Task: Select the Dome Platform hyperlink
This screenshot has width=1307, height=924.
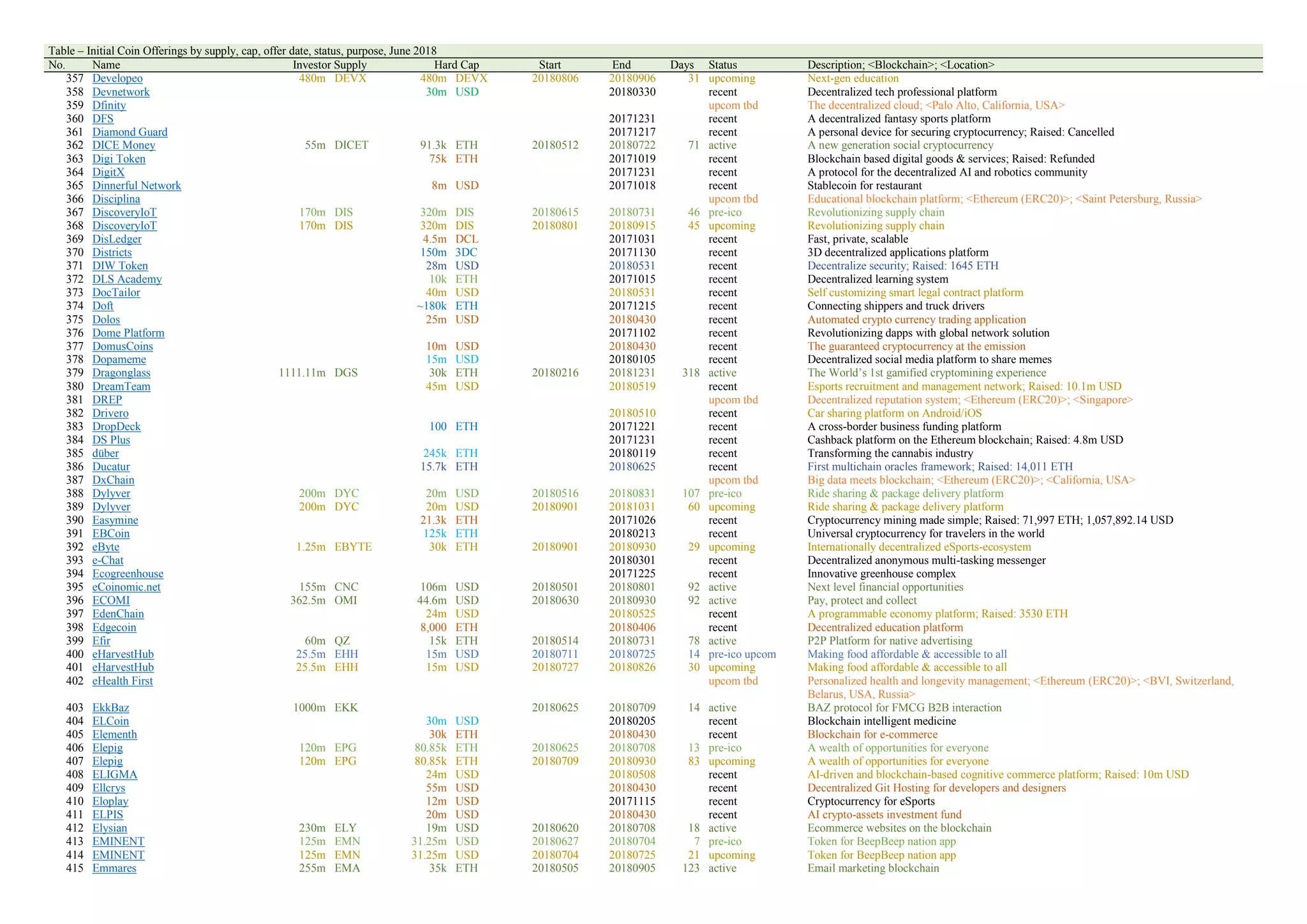Action: (128, 333)
